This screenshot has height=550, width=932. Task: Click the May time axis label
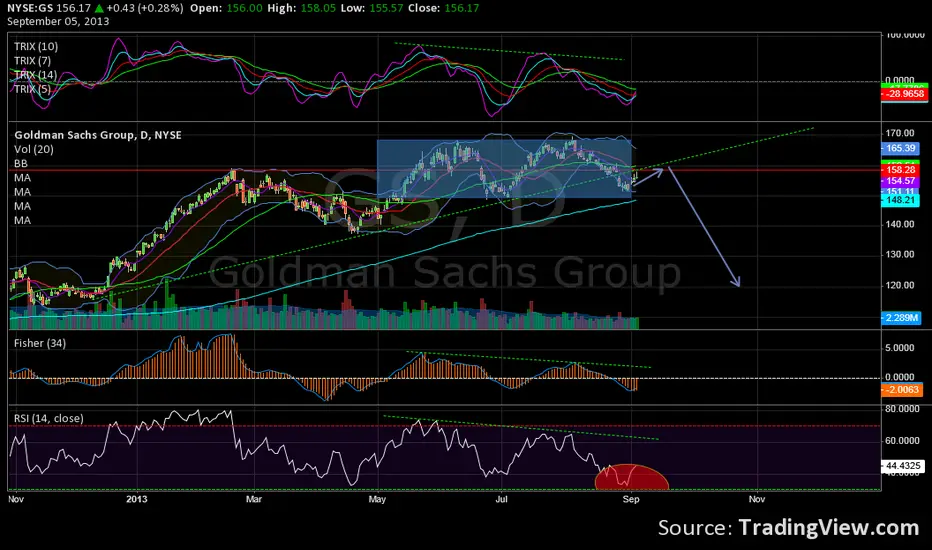coord(377,499)
